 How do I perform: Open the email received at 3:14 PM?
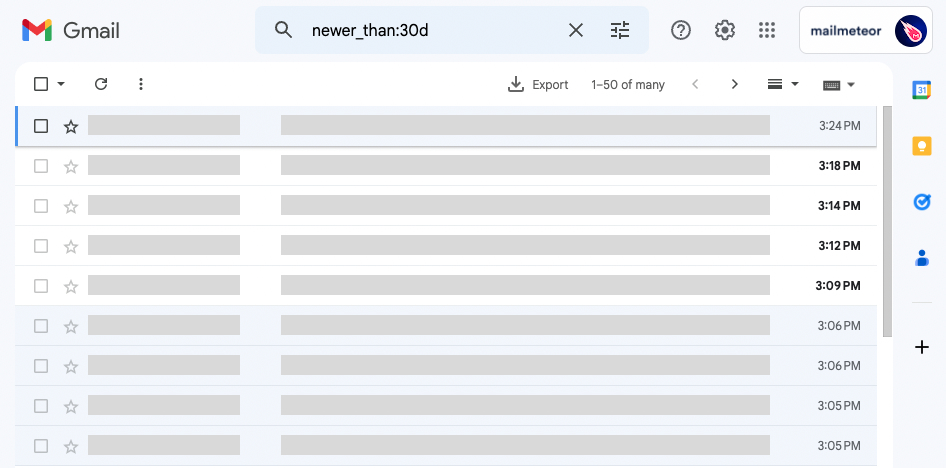tap(446, 206)
